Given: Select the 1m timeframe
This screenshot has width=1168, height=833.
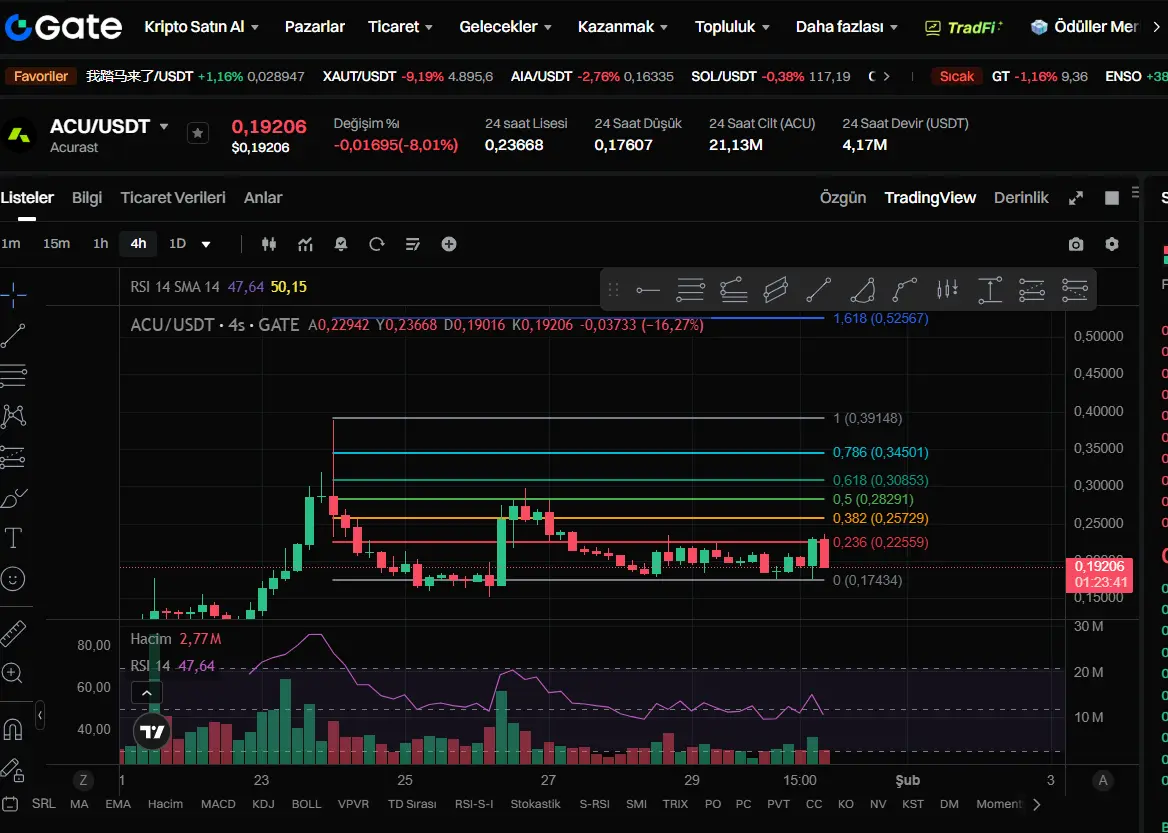Looking at the screenshot, I should click(11, 244).
